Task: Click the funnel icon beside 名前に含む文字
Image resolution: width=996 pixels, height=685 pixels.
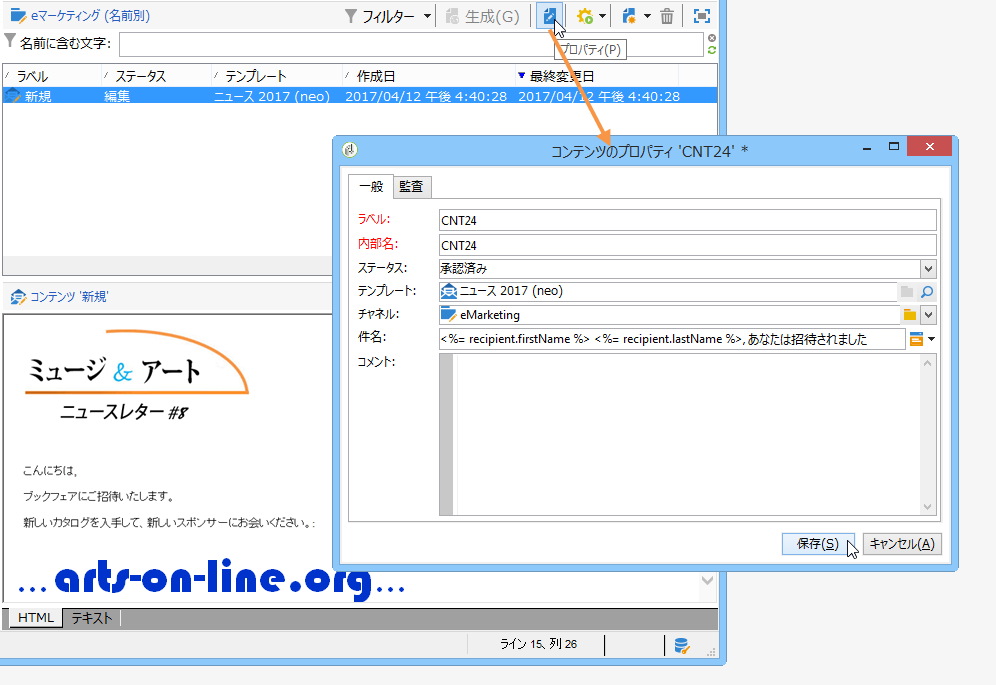Action: coord(10,41)
